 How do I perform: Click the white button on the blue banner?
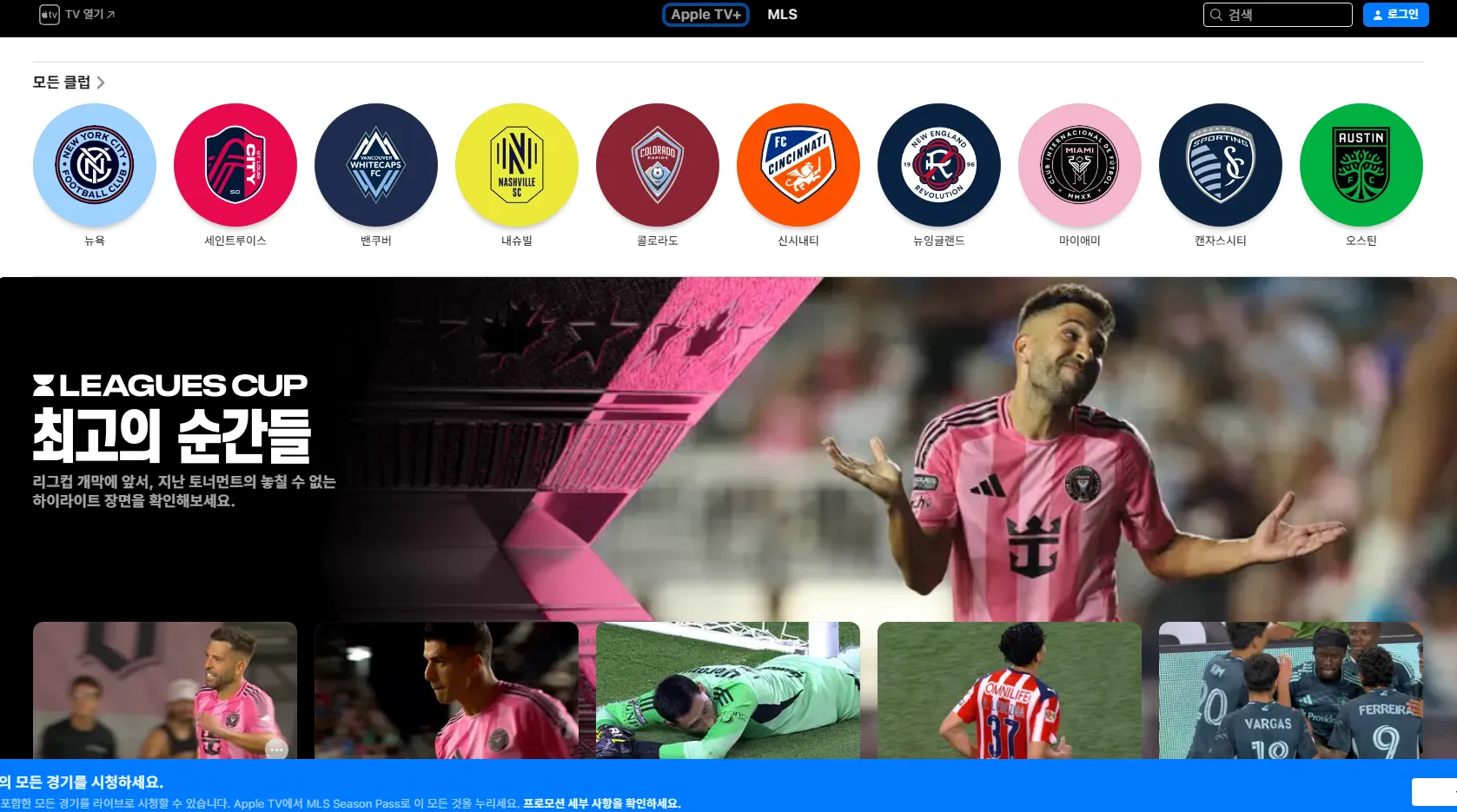pos(1434,792)
